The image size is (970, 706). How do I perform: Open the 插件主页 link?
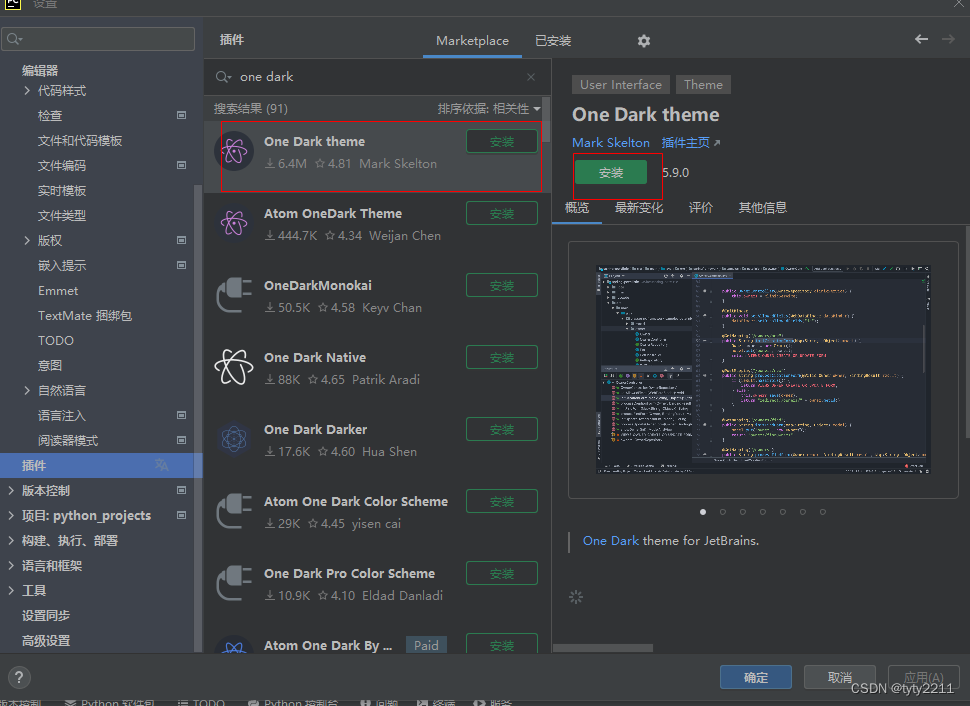[685, 143]
